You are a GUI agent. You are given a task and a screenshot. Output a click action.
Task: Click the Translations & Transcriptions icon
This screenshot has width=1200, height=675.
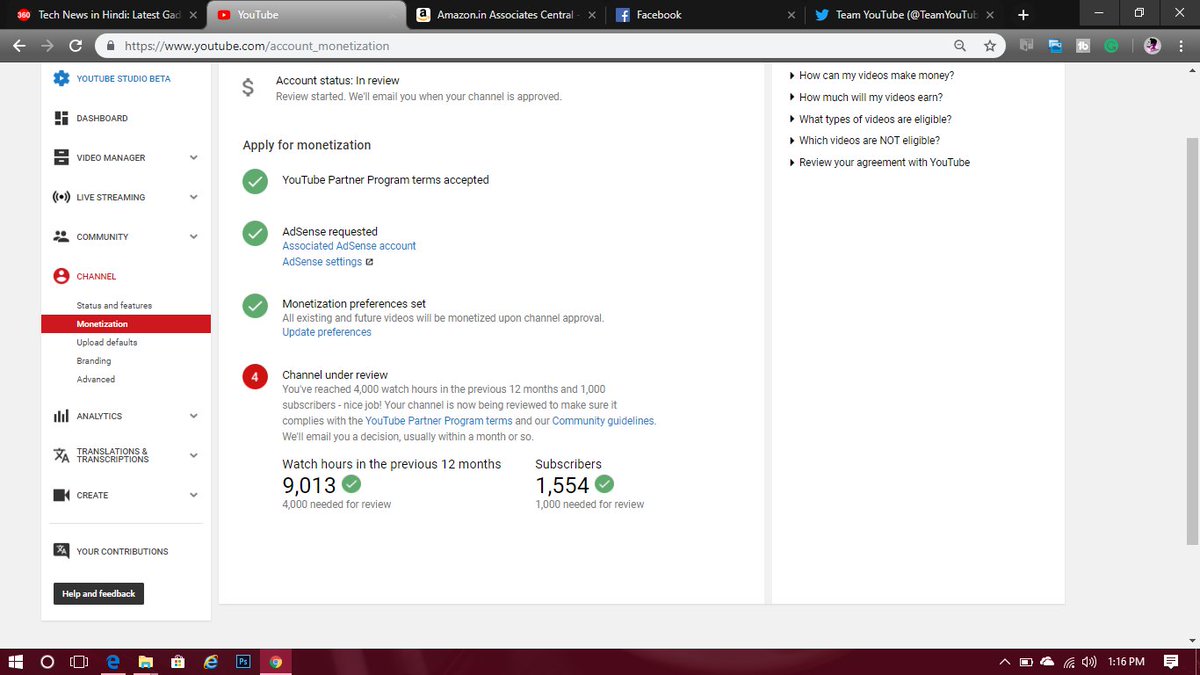point(61,455)
